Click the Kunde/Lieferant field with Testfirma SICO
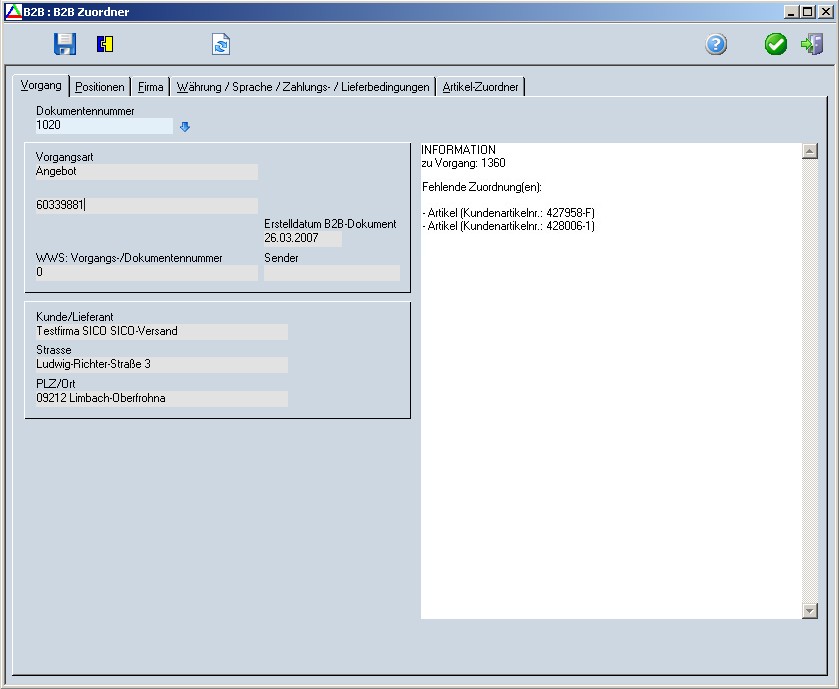840x689 pixels. 161,331
